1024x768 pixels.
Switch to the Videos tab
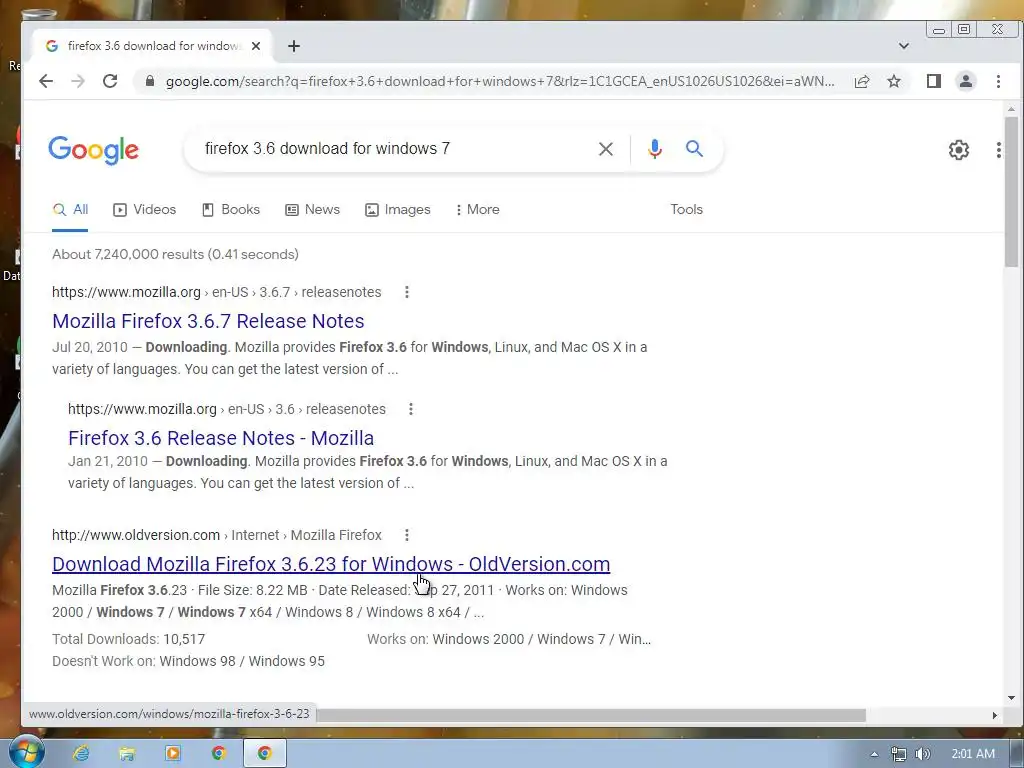point(144,210)
